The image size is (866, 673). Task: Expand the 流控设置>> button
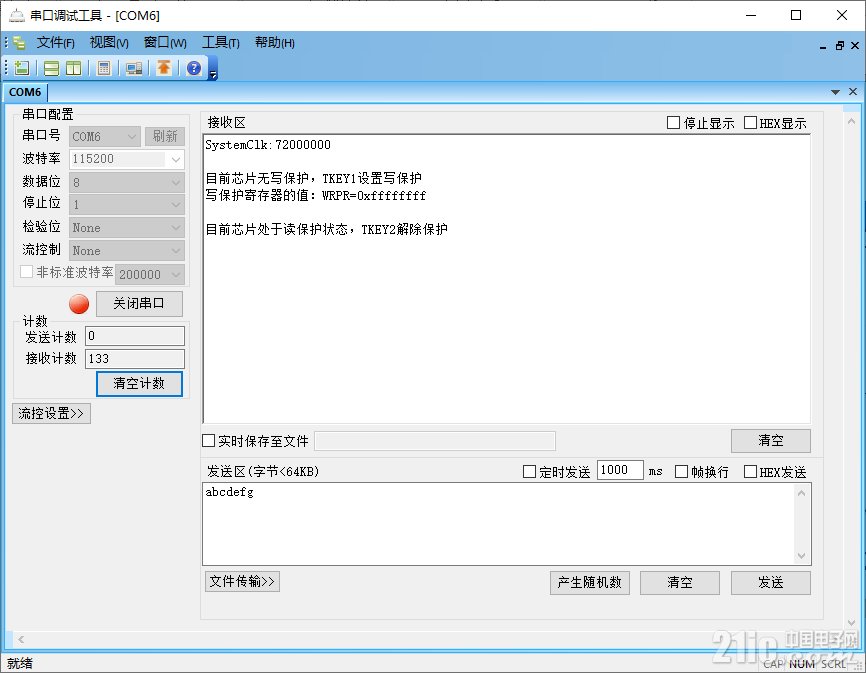(51, 414)
